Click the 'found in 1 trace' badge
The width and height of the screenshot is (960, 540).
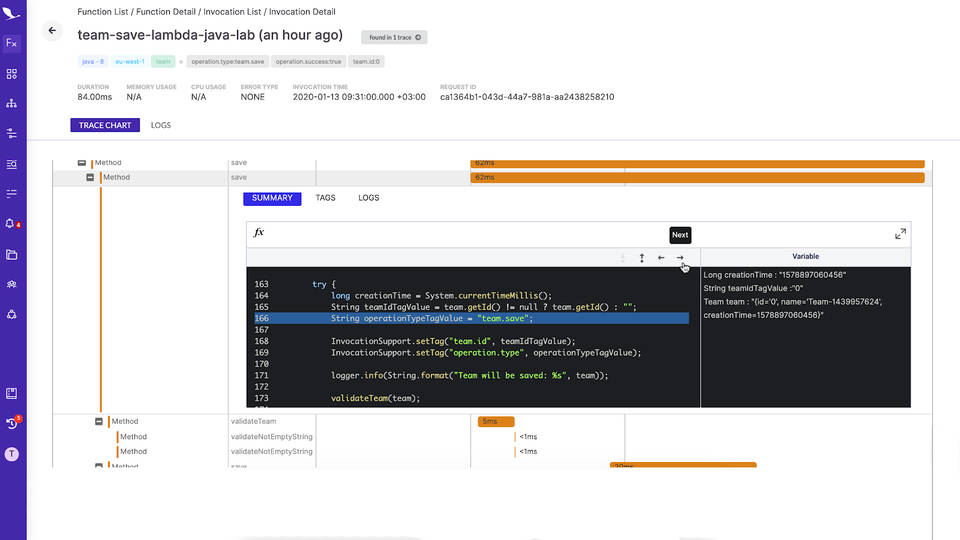(394, 37)
